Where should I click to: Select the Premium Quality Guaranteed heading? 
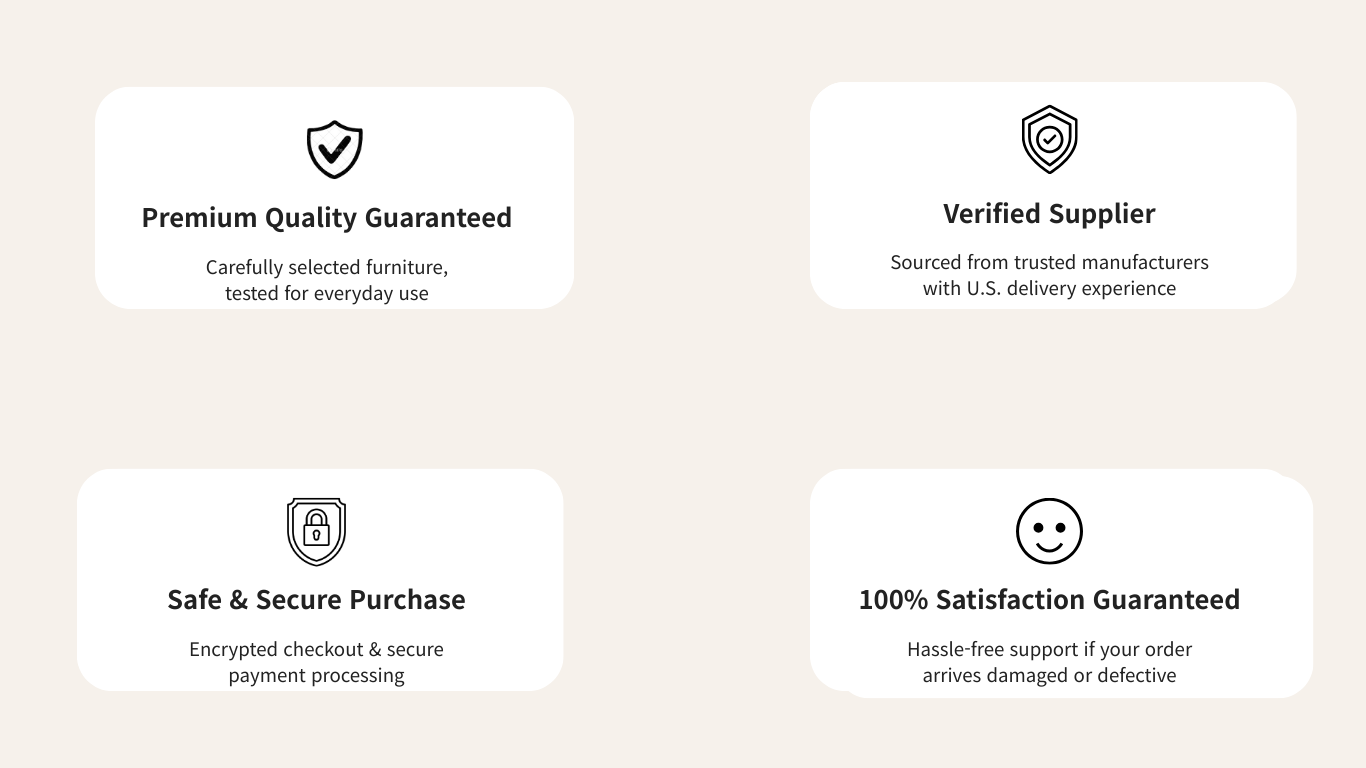pos(326,218)
